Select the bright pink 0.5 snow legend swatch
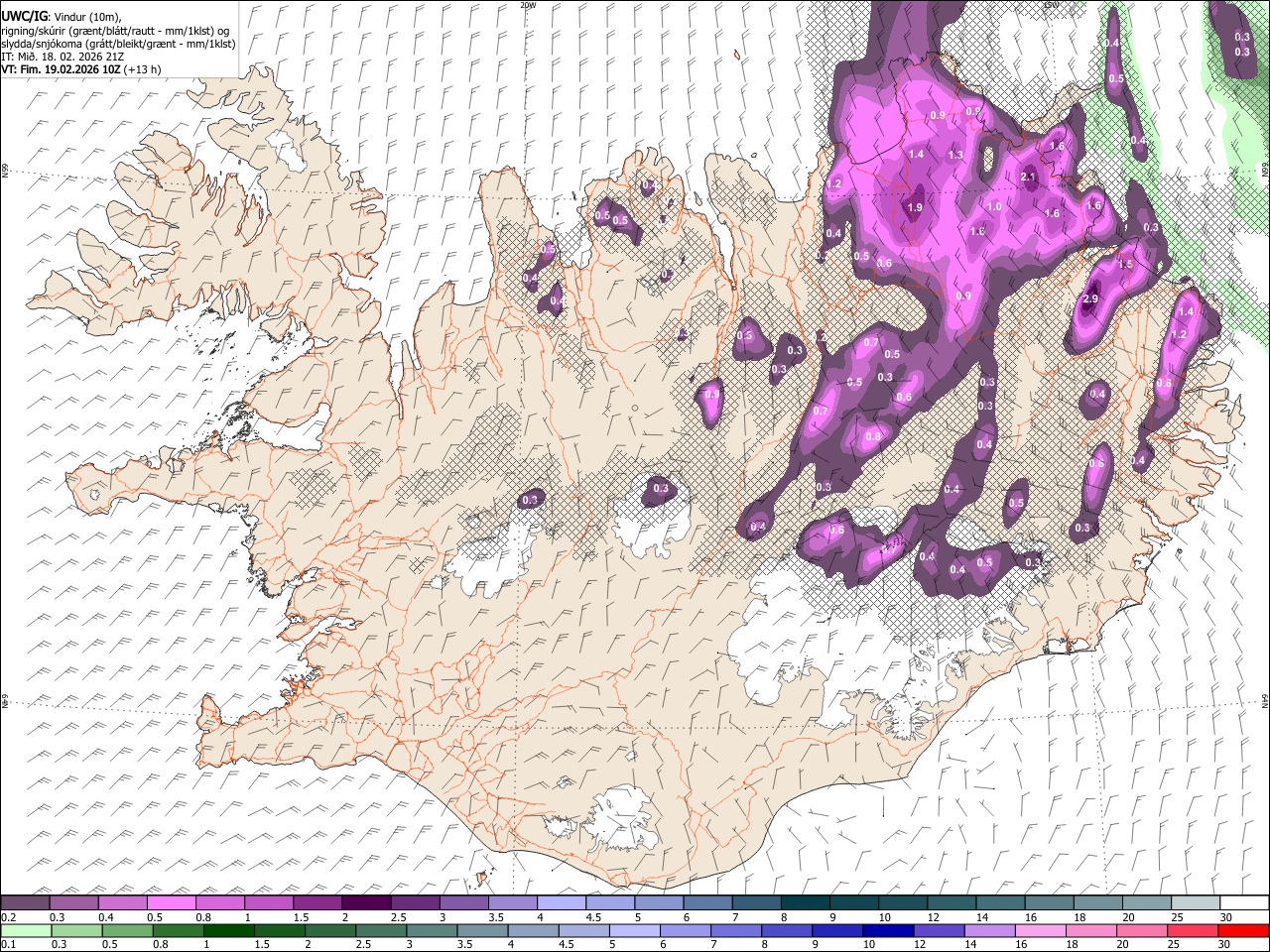Viewport: 1270px width, 952px height. point(172,903)
